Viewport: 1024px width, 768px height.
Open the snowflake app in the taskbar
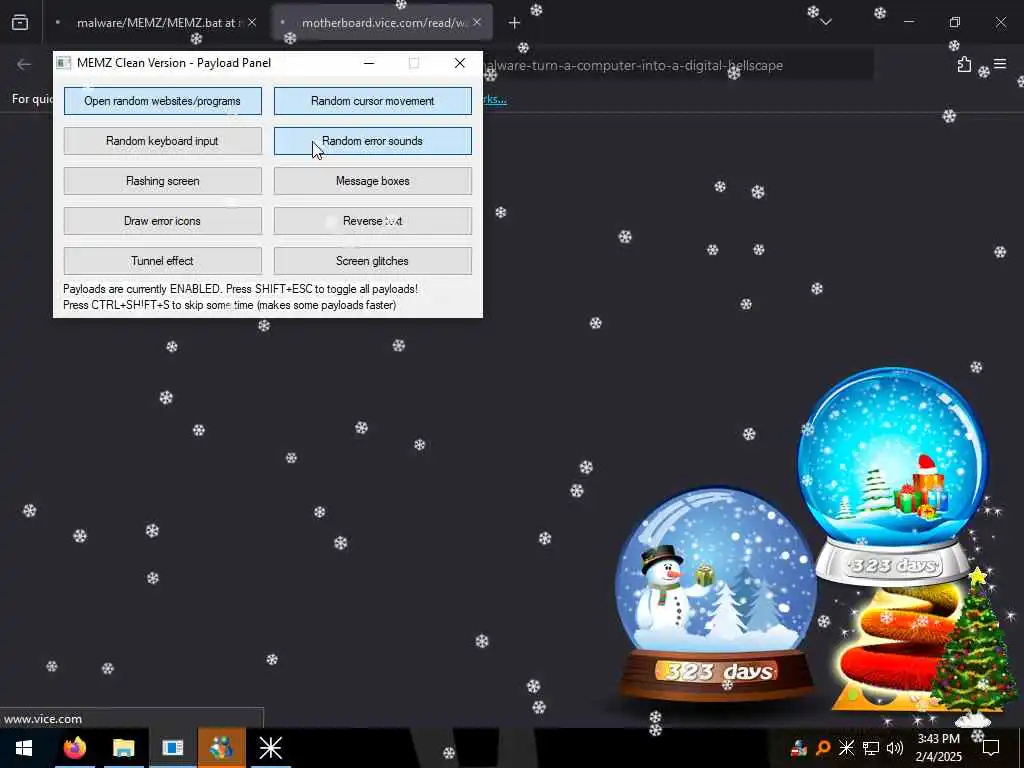click(x=270, y=748)
